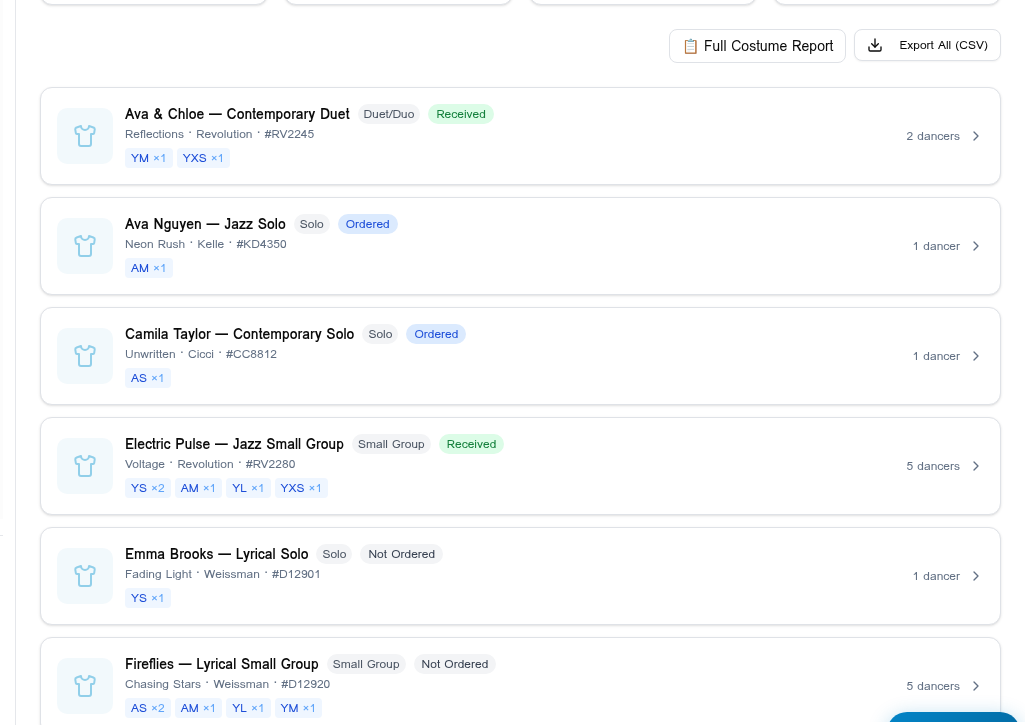This screenshot has height=725, width=1025.
Task: Click Solo tag on Ava Nguyen card
Action: click(x=312, y=224)
